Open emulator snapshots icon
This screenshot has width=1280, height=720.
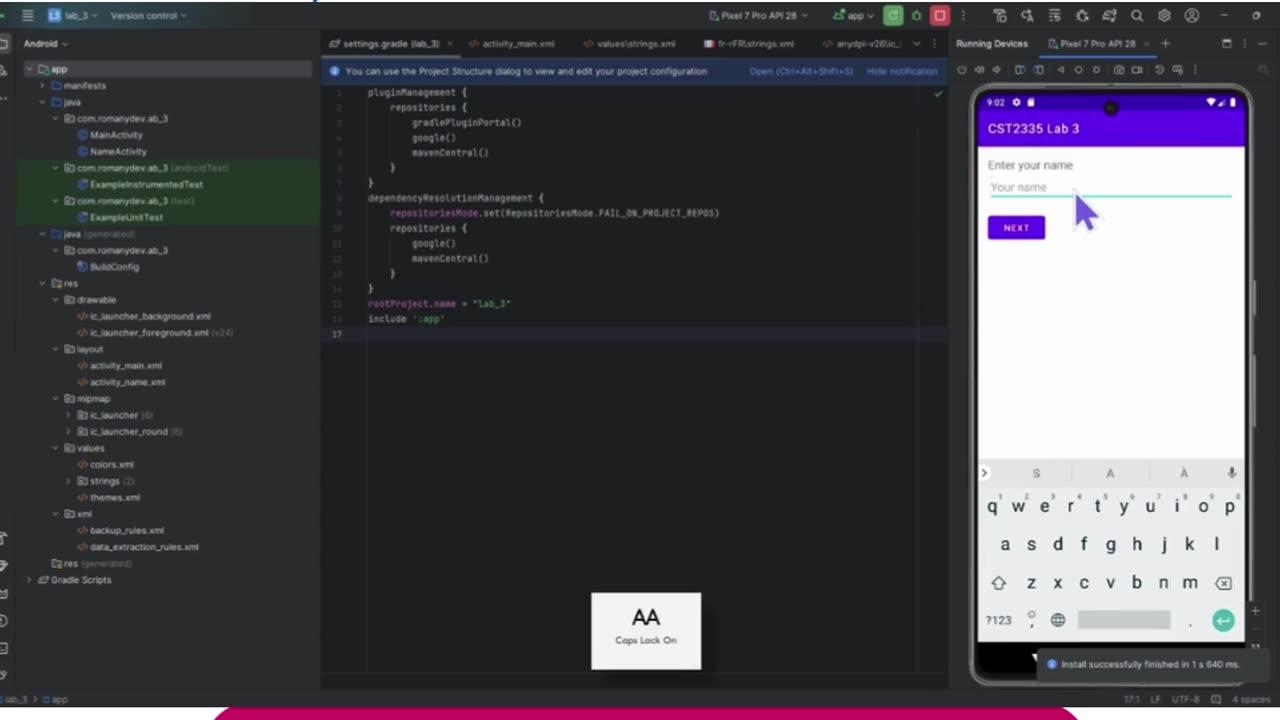tap(1160, 70)
